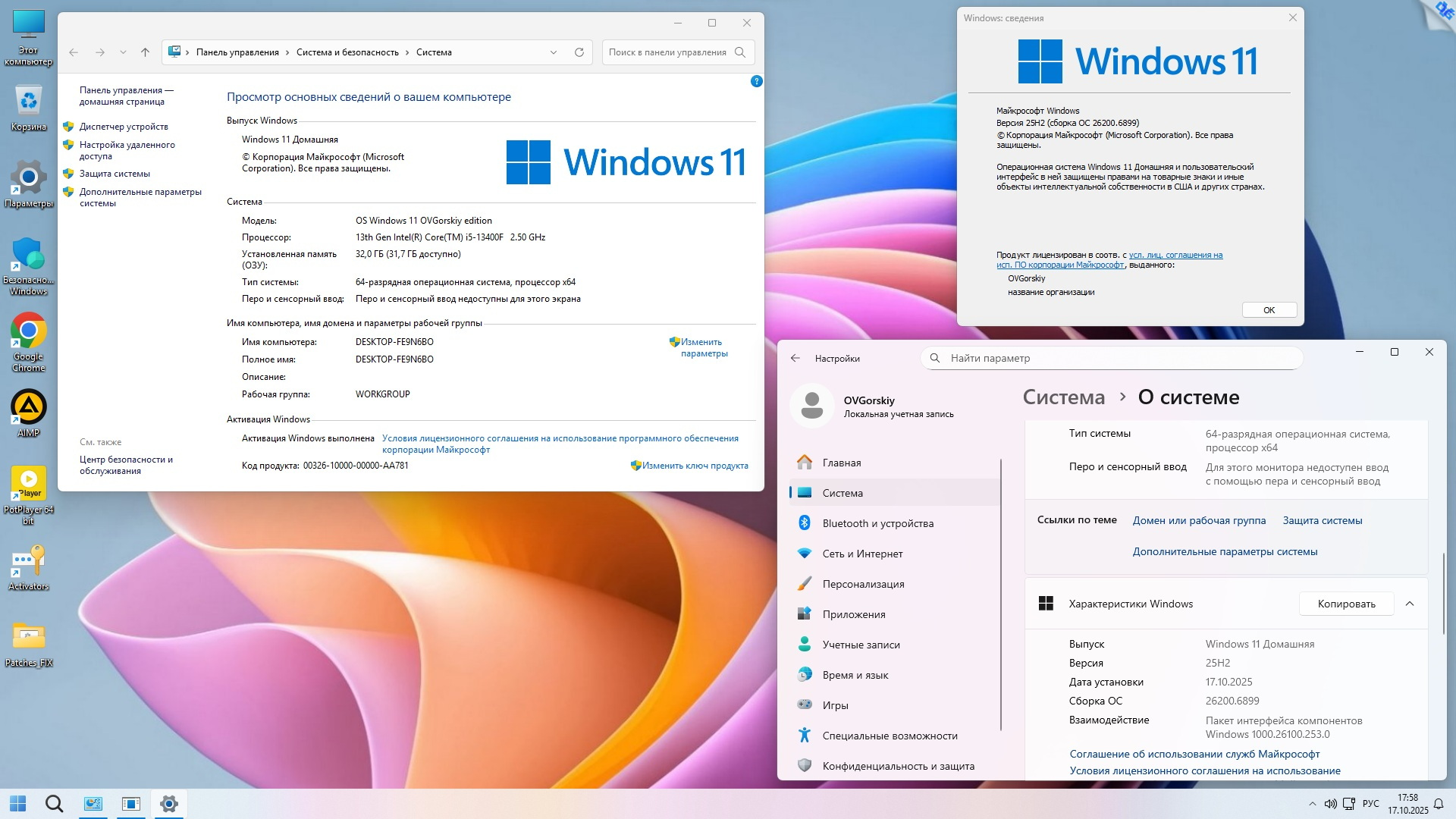Collapse the Характеристики Windows section
The width and height of the screenshot is (1456, 819).
1410,604
